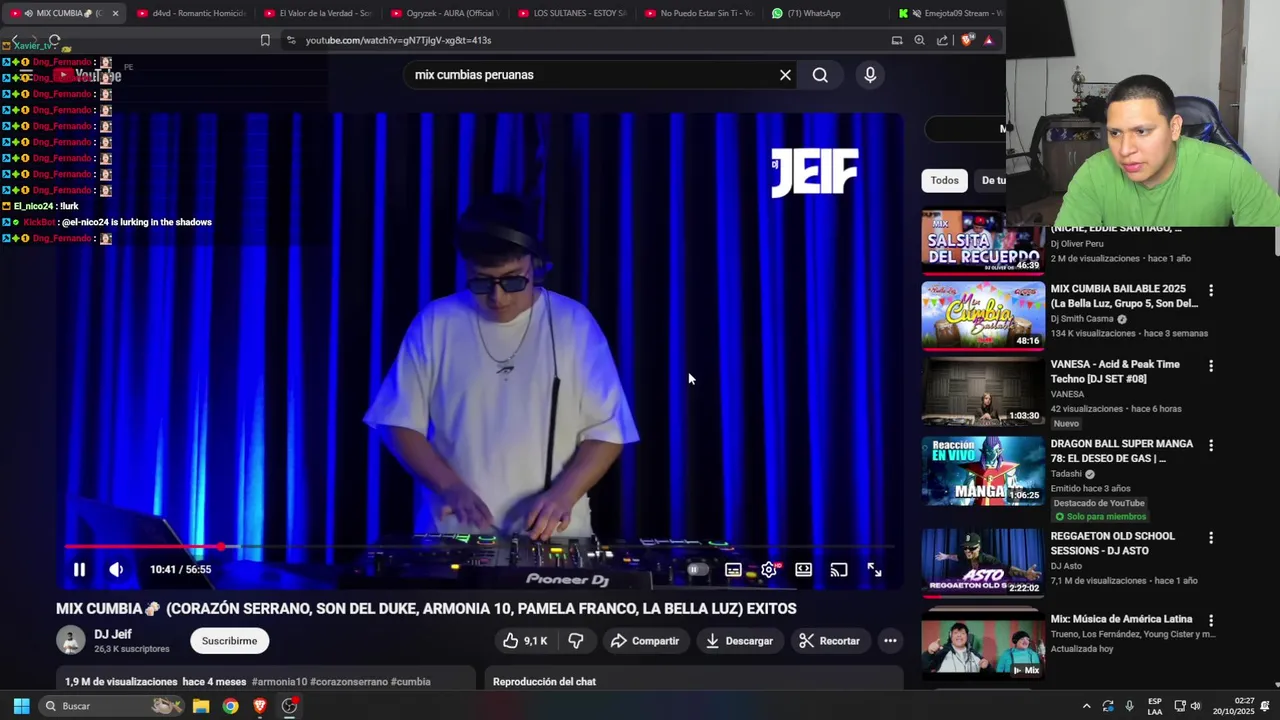Open DJ Jeif channel avatar

pyautogui.click(x=71, y=640)
